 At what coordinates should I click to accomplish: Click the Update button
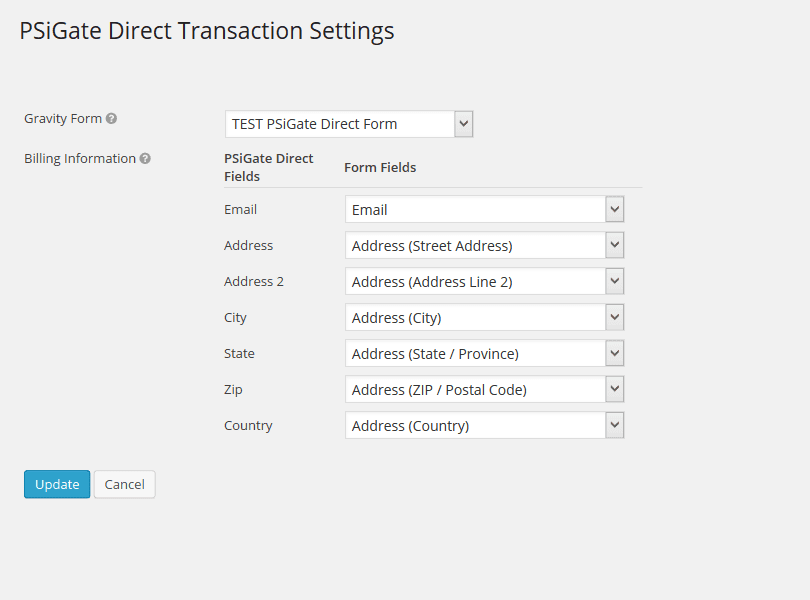point(57,484)
